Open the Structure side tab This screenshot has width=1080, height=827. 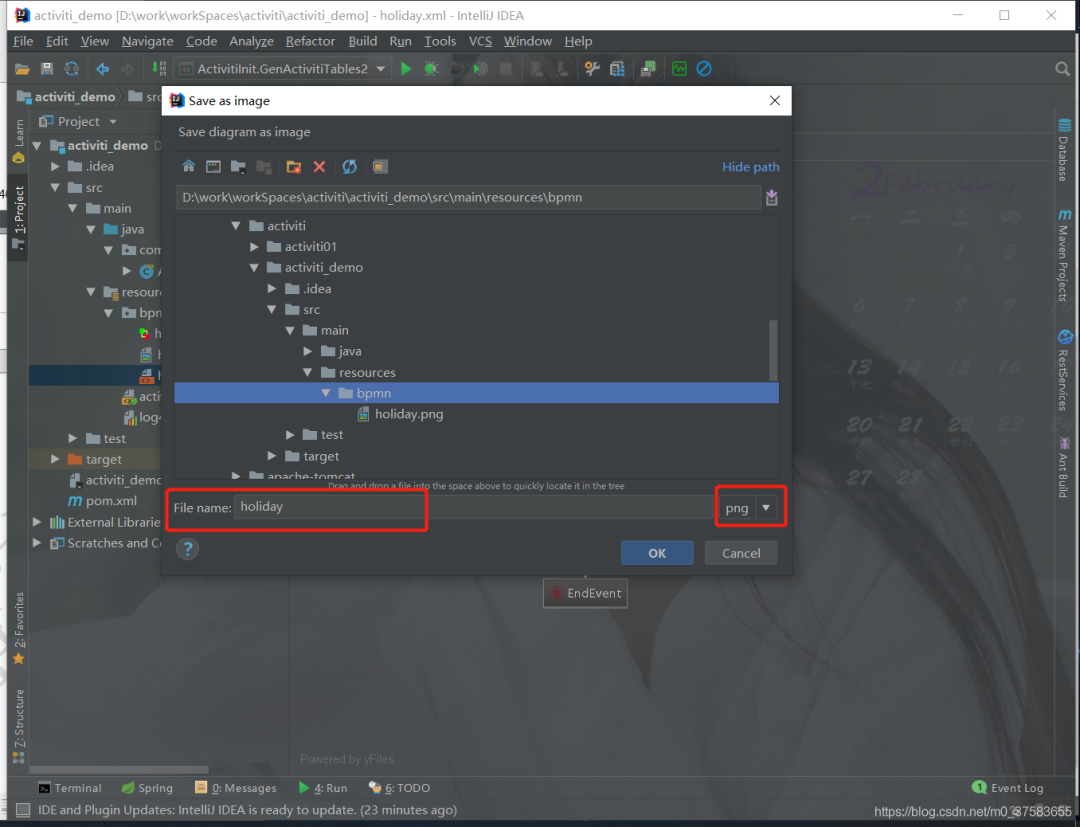(x=19, y=725)
